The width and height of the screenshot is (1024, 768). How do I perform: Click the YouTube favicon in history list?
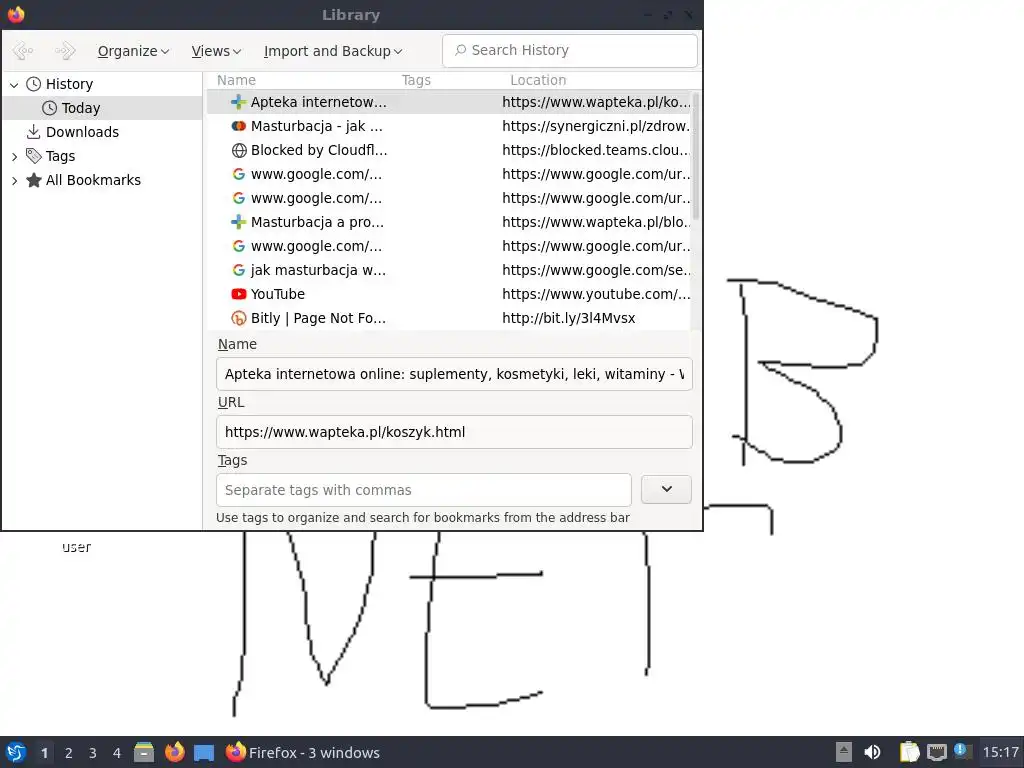point(239,295)
